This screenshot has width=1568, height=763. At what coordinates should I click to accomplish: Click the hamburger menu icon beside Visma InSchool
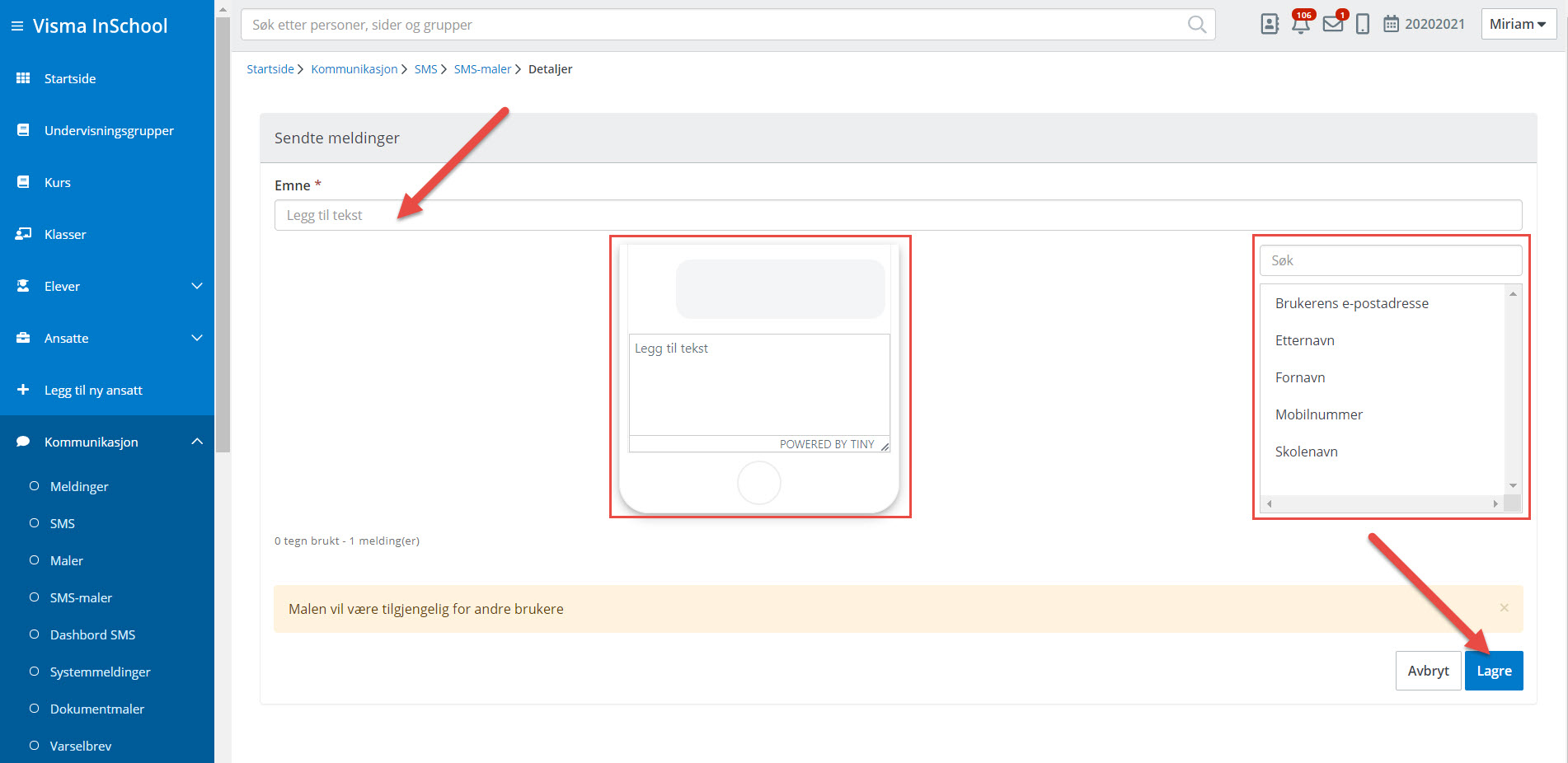(x=16, y=26)
